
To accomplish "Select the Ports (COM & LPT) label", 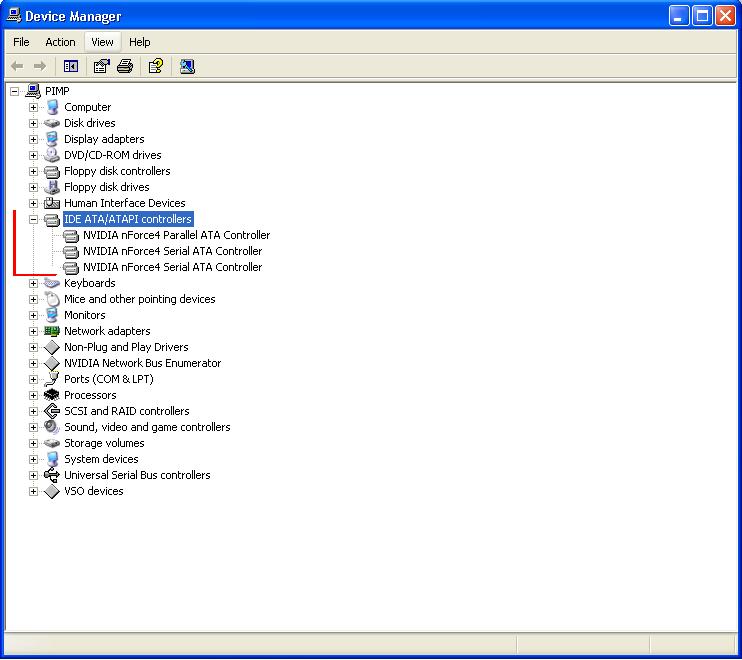I will pos(109,379).
